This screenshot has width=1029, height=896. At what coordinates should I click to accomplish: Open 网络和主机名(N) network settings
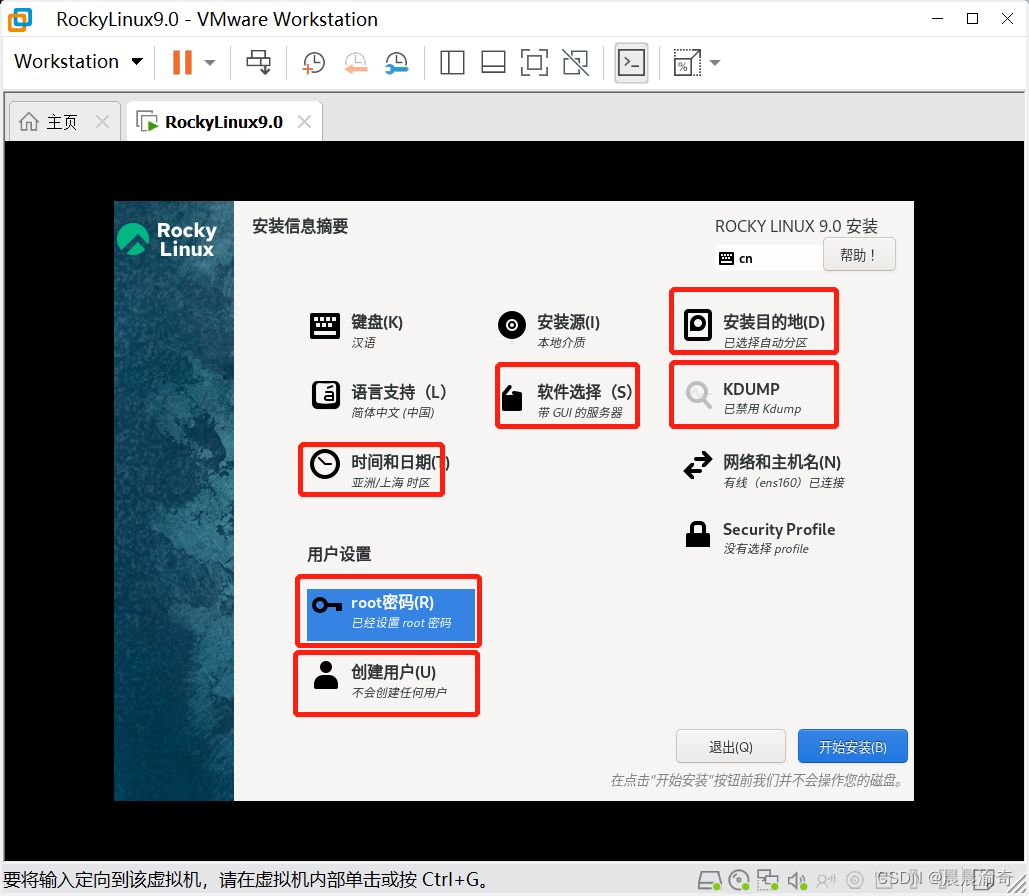tap(764, 470)
